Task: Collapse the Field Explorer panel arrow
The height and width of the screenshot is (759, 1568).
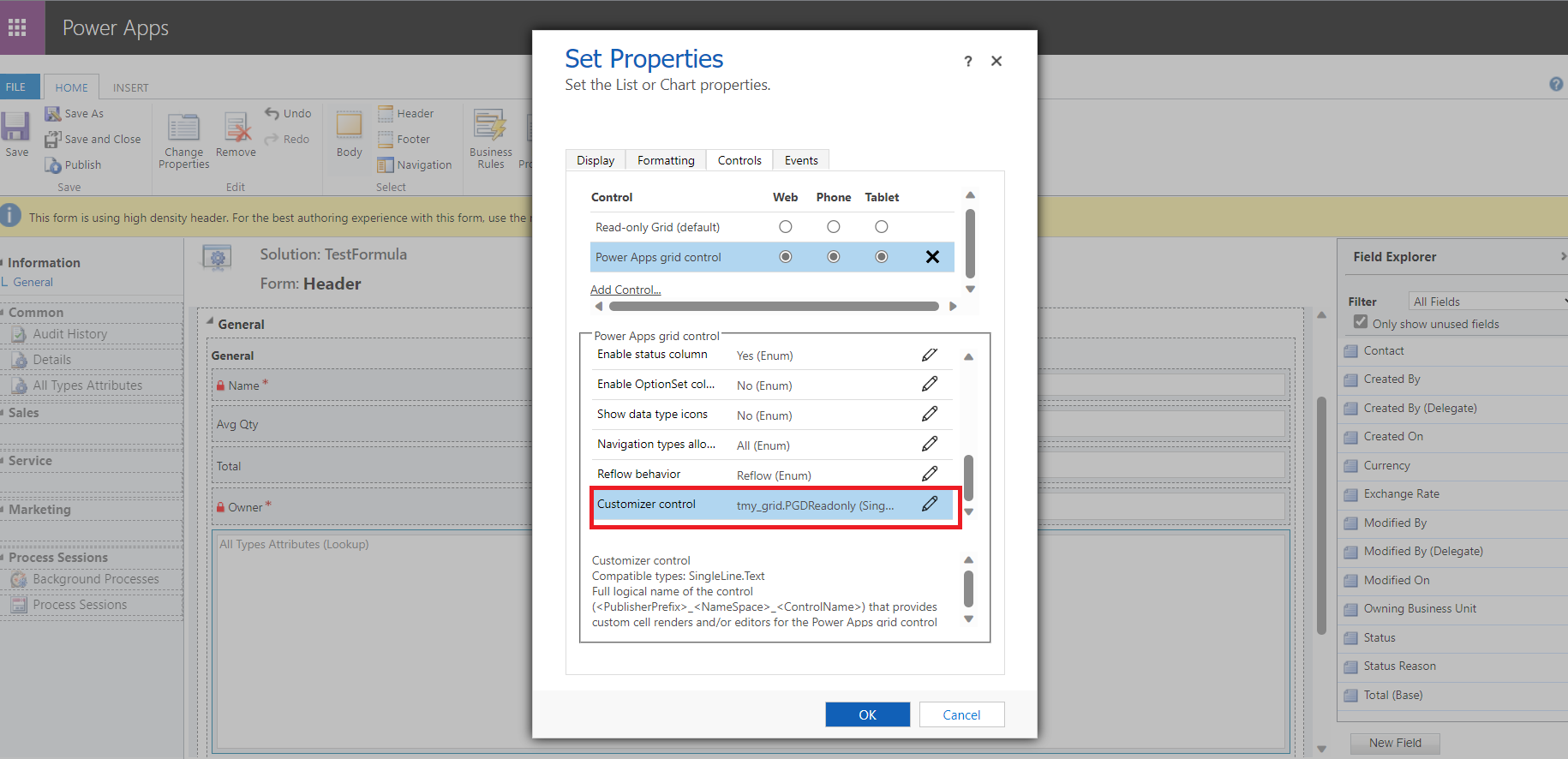Action: tap(1563, 256)
